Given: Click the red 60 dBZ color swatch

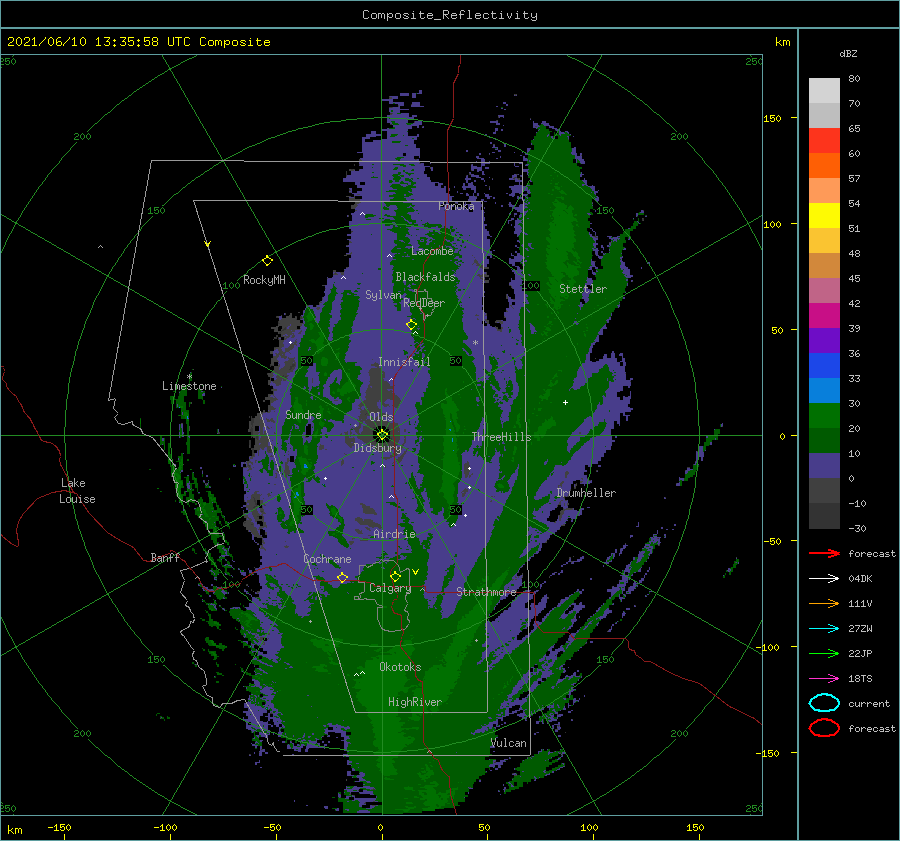Looking at the screenshot, I should [824, 140].
